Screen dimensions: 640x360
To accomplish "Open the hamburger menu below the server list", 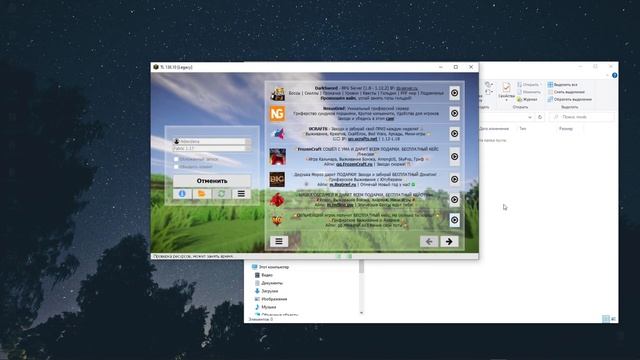I will 279,241.
